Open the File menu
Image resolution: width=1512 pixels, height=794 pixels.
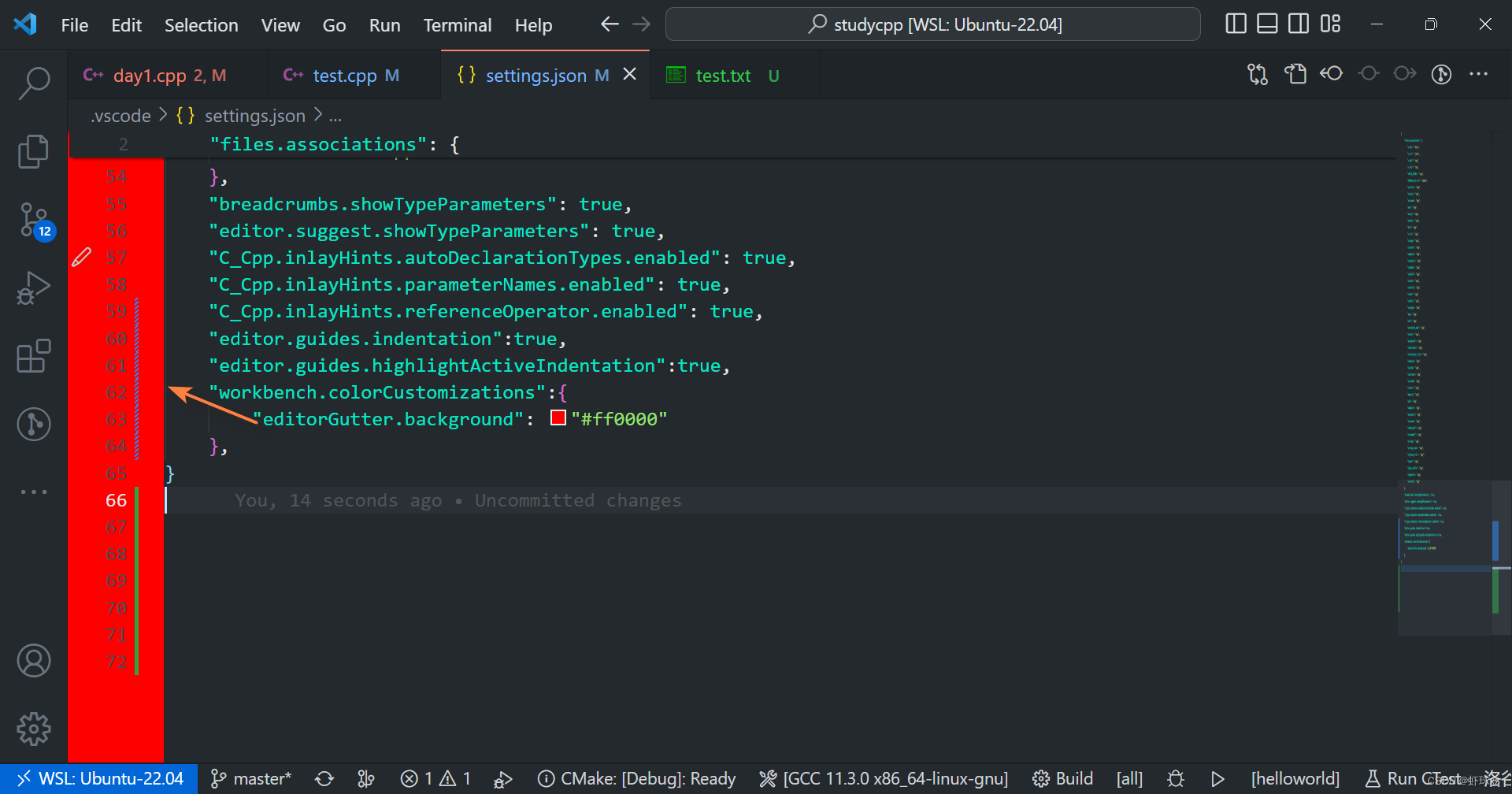point(75,25)
